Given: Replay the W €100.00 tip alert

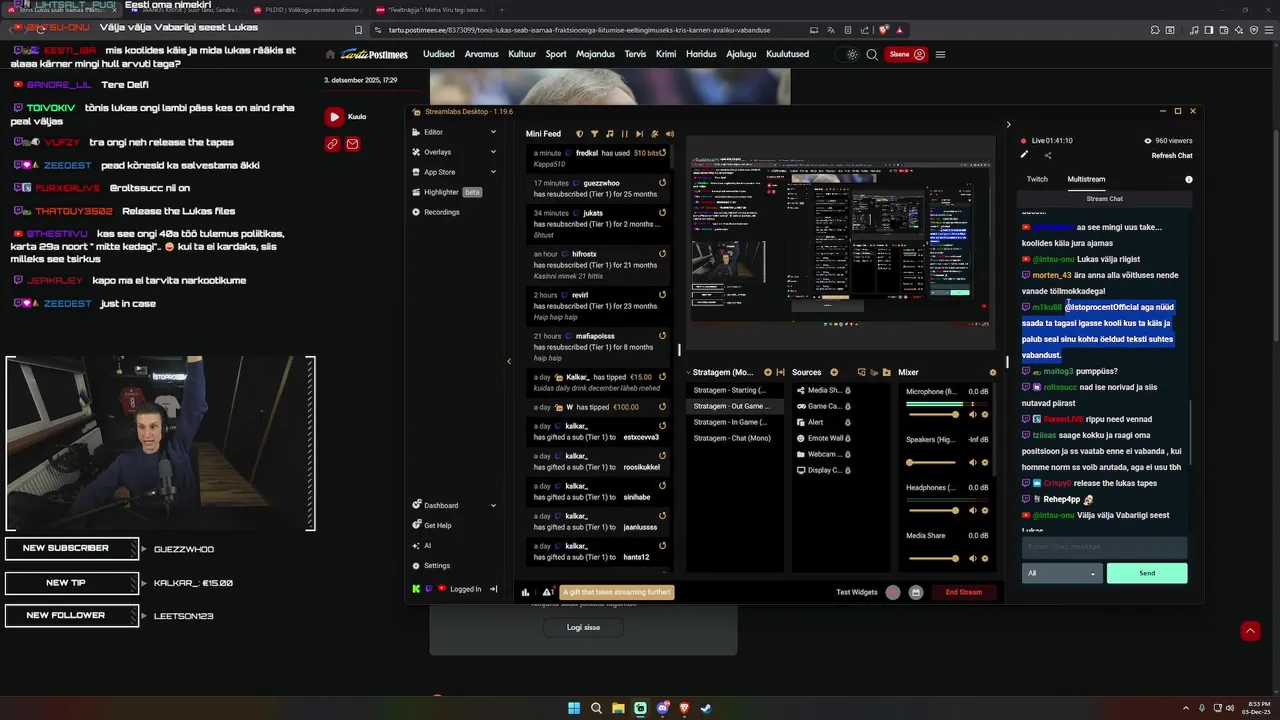Looking at the screenshot, I should 662,407.
